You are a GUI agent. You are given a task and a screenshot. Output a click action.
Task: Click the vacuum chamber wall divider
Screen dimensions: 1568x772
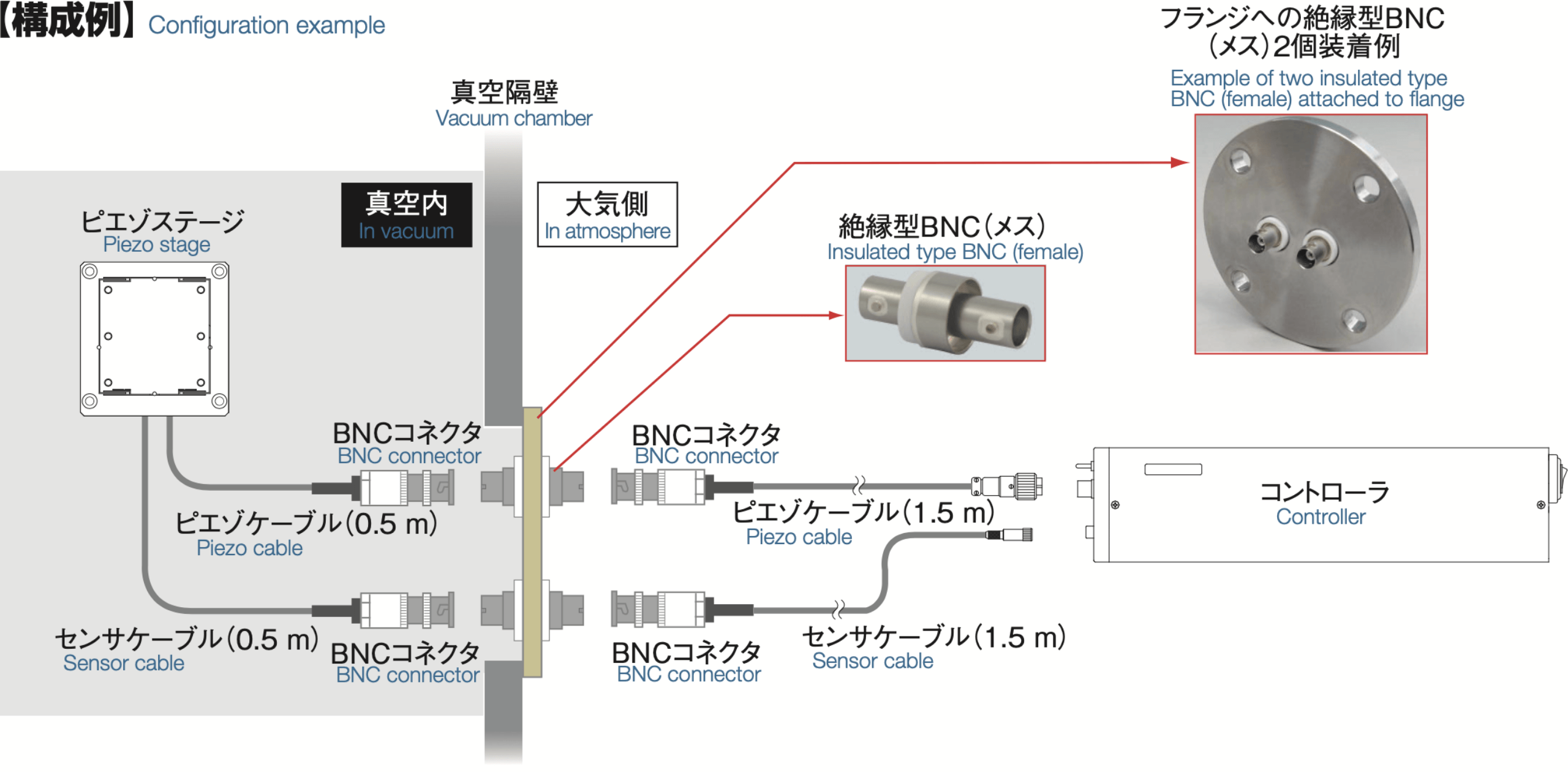click(530, 400)
